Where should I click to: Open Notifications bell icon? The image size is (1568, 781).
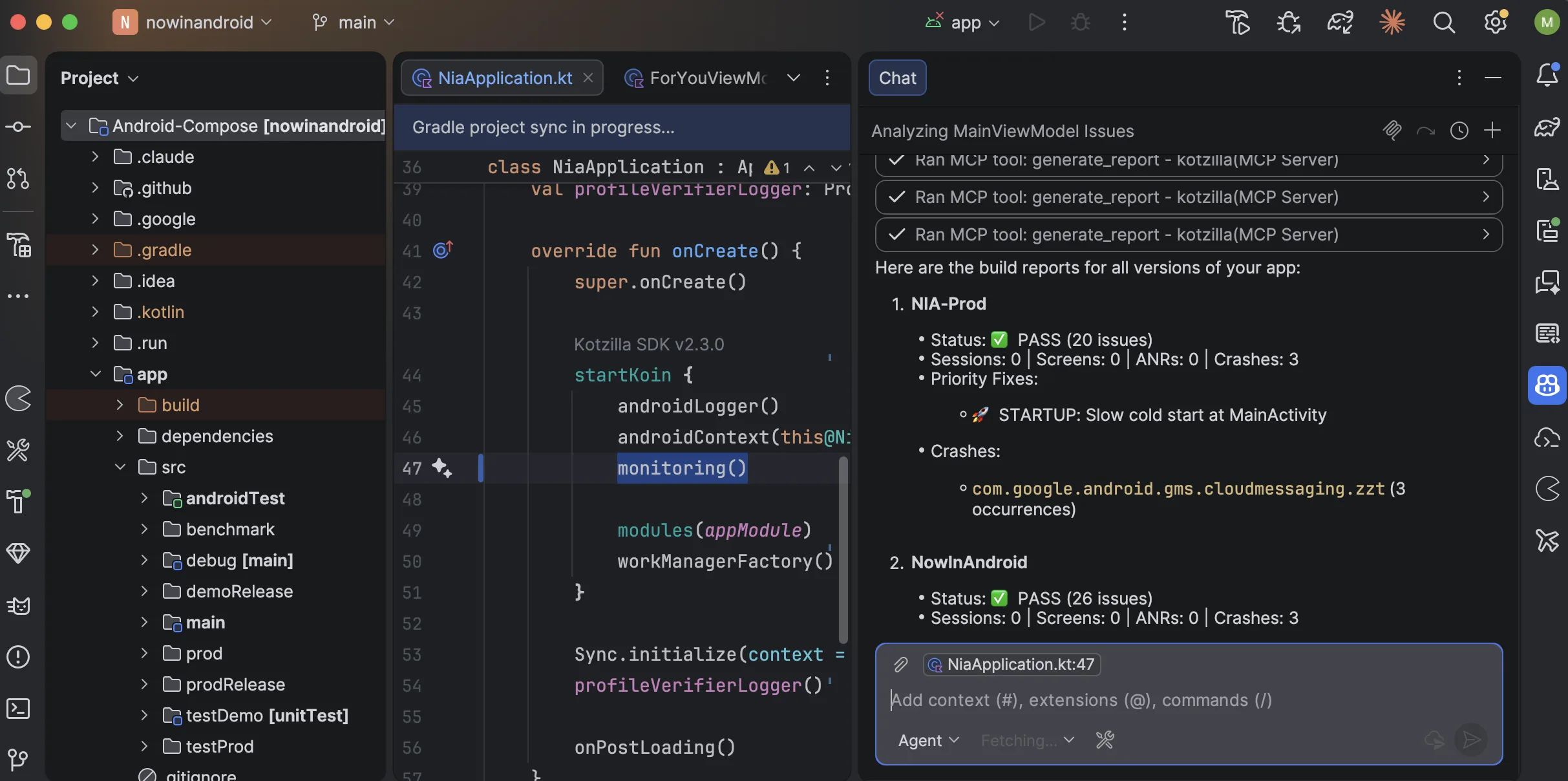[1547, 76]
